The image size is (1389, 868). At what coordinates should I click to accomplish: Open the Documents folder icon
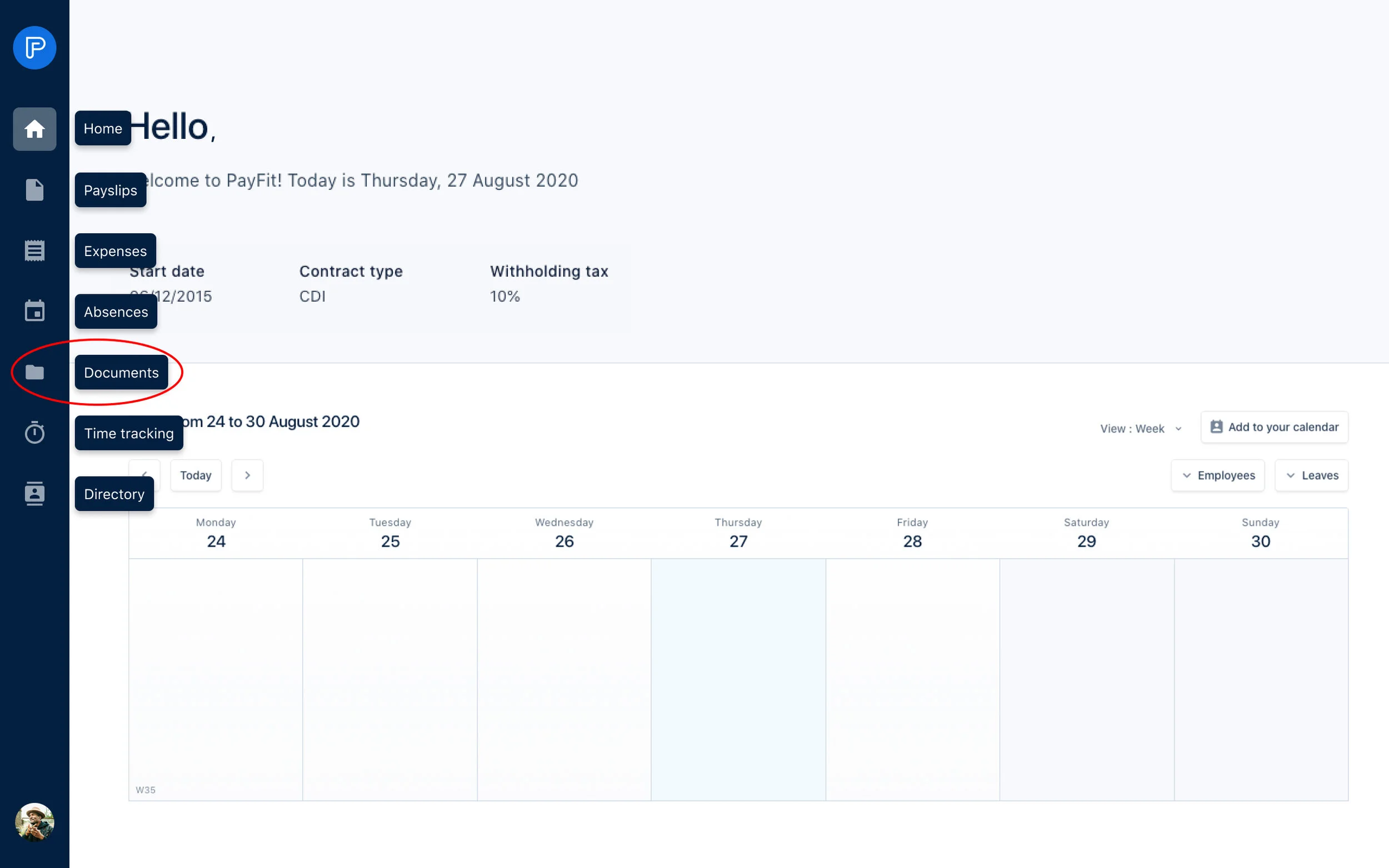(34, 373)
